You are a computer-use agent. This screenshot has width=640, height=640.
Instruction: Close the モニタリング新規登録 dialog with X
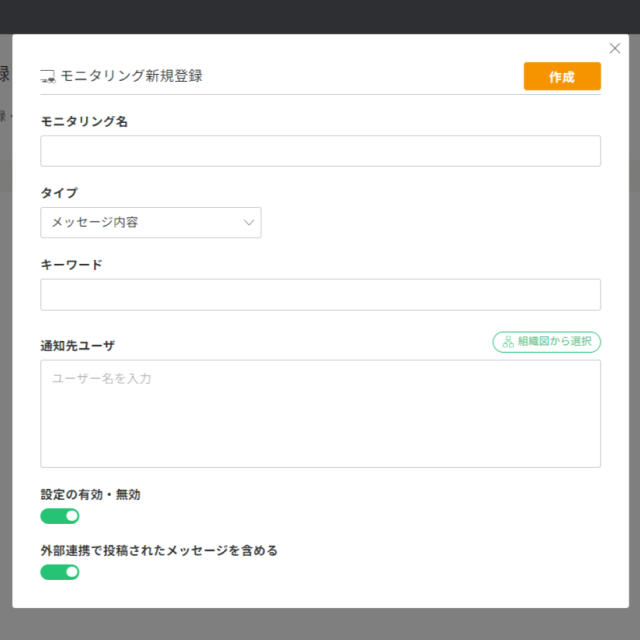pyautogui.click(x=615, y=48)
